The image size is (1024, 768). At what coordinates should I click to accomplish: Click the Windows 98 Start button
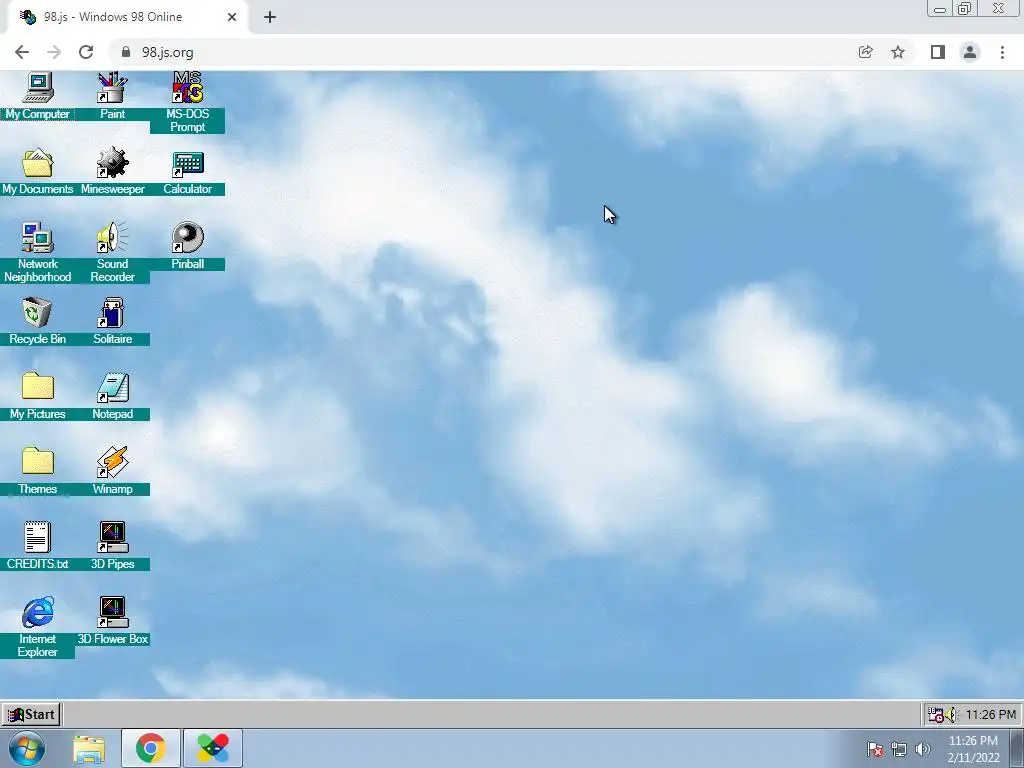(x=31, y=714)
